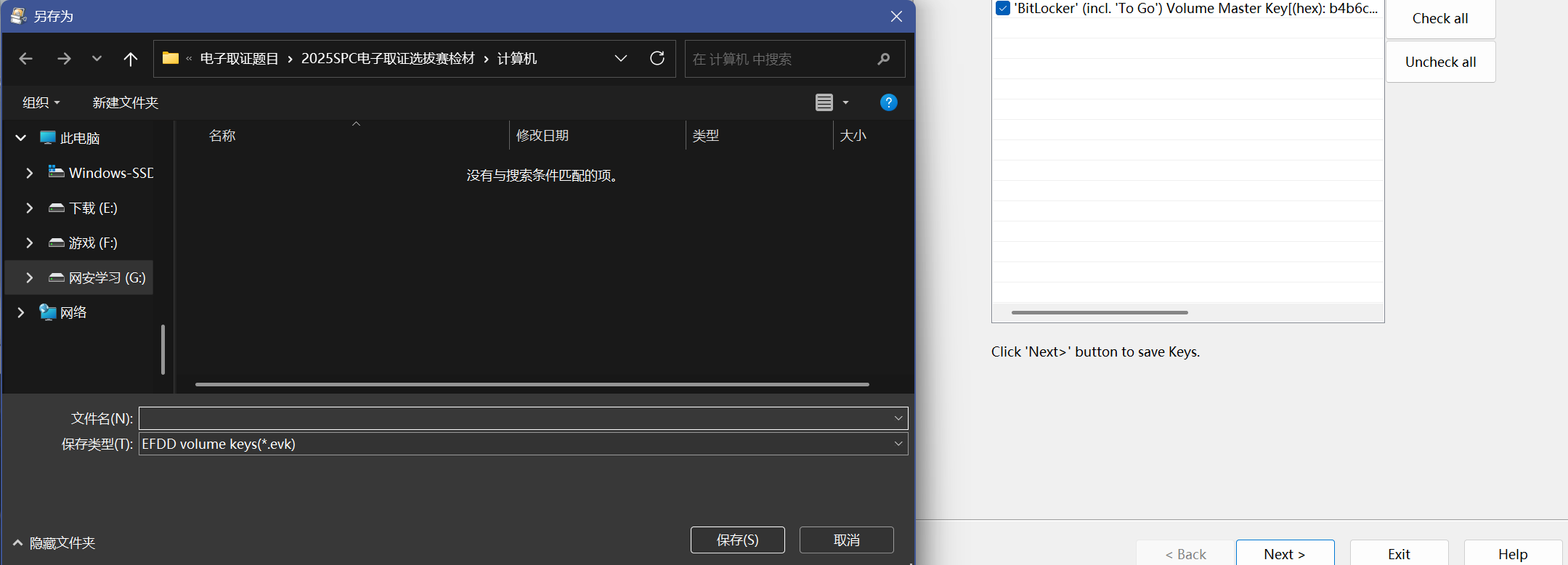Collapse the folder pane via 隐藏文件夹

(54, 542)
